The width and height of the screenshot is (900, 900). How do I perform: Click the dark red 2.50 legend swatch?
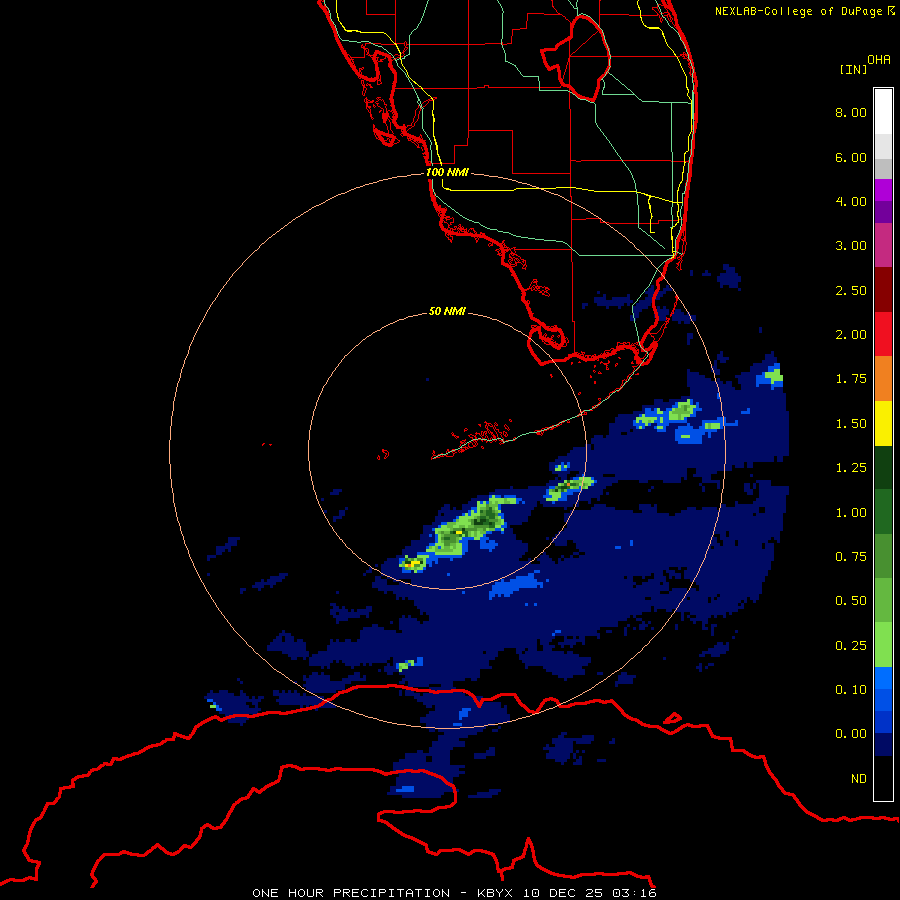[x=883, y=290]
